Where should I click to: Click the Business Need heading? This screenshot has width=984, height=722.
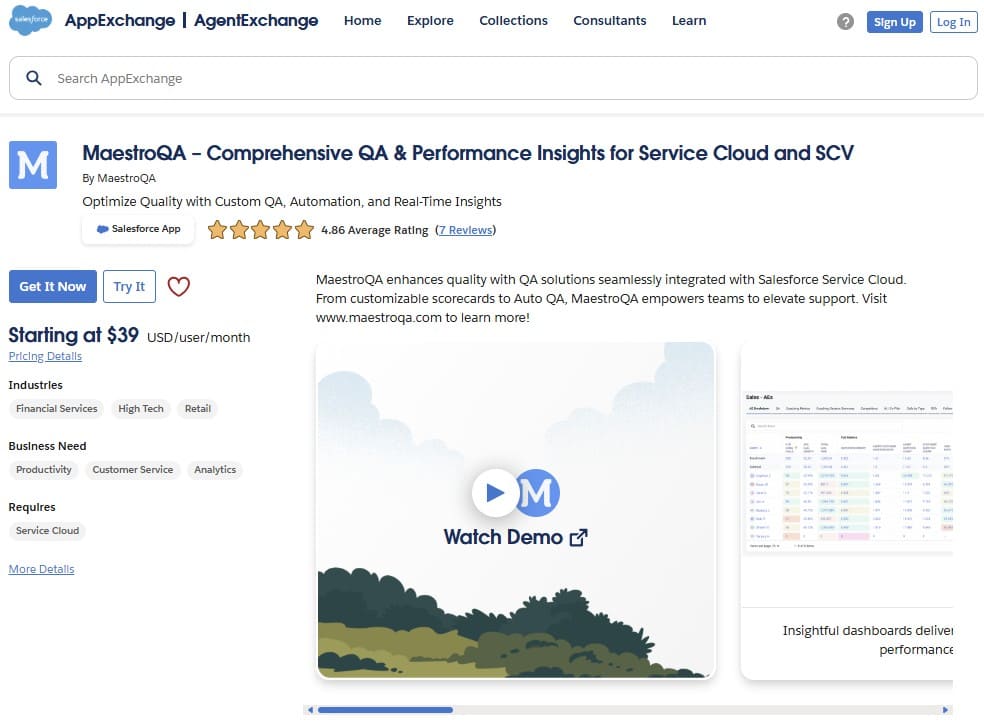point(48,446)
